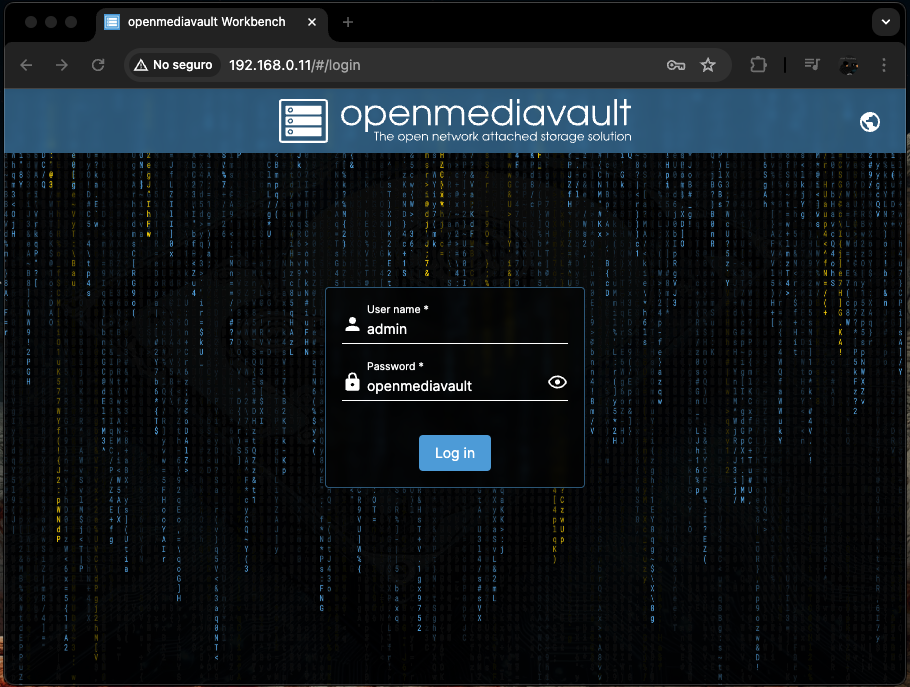The height and width of the screenshot is (687, 910).
Task: Open browser three-dot menu
Action: pyautogui.click(x=884, y=65)
